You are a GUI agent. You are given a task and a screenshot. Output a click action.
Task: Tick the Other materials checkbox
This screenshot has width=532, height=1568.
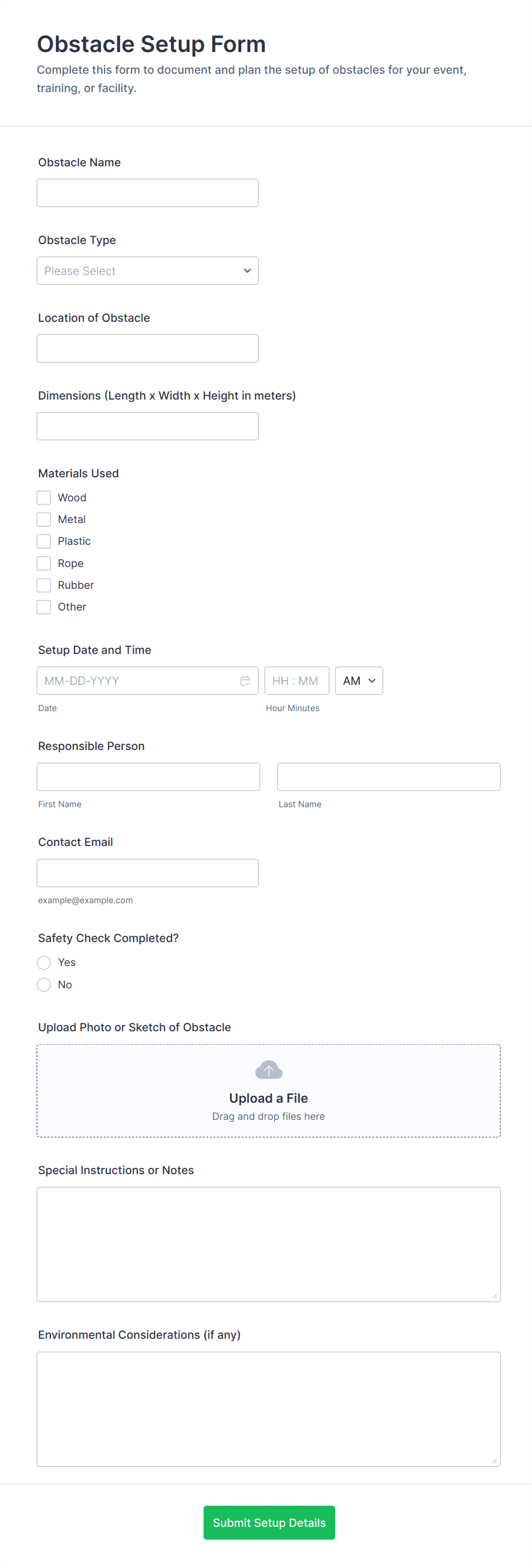click(x=43, y=607)
